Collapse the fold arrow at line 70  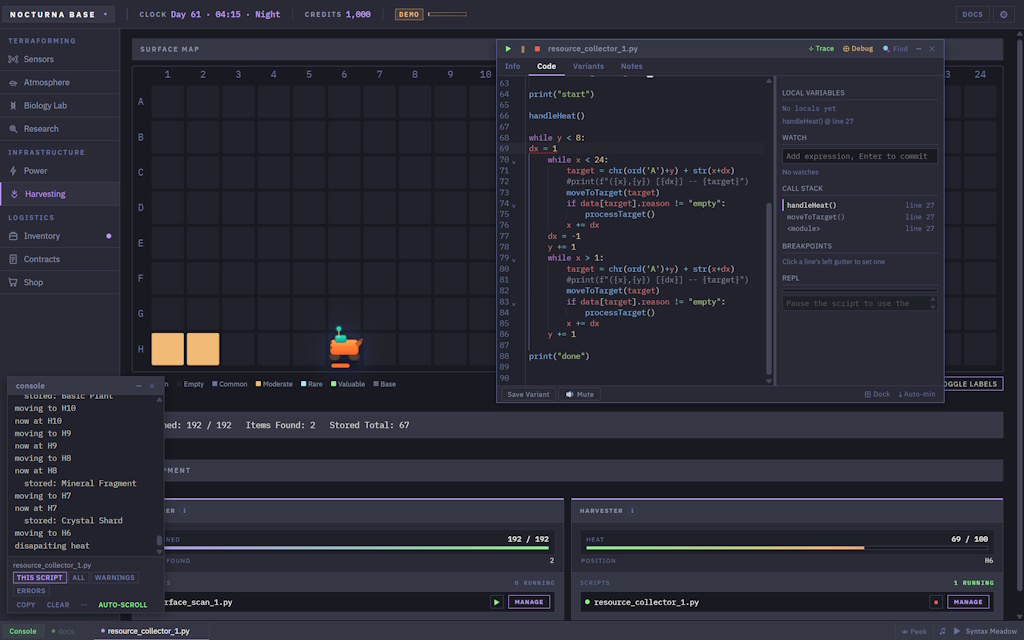point(513,161)
